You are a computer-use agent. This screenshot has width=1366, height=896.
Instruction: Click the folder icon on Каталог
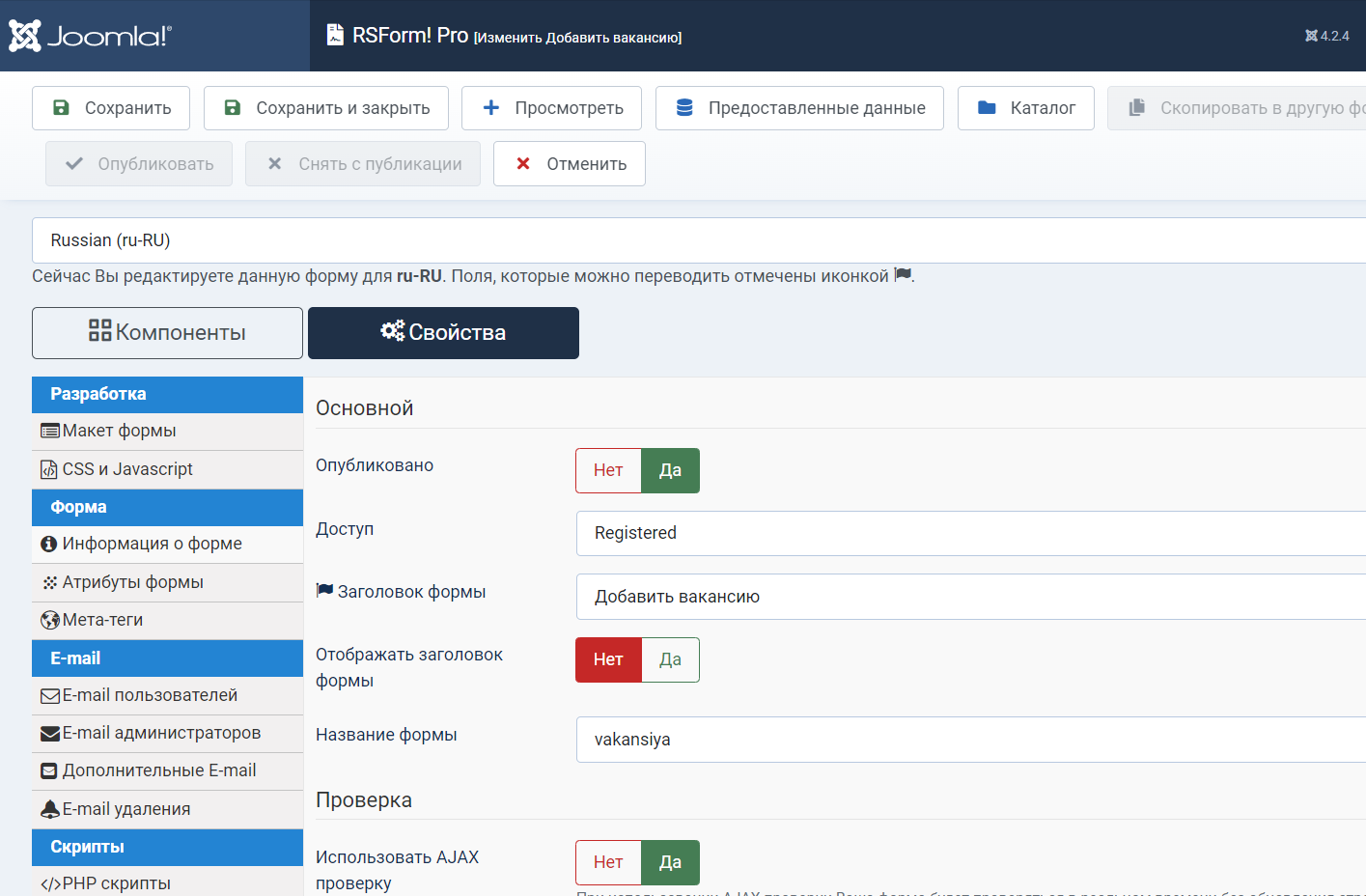(x=987, y=108)
